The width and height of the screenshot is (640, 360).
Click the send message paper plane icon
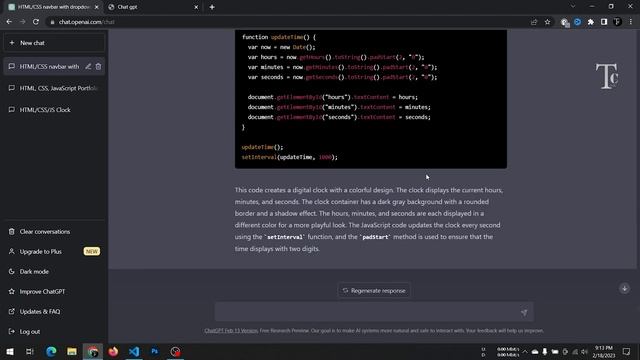(524, 313)
